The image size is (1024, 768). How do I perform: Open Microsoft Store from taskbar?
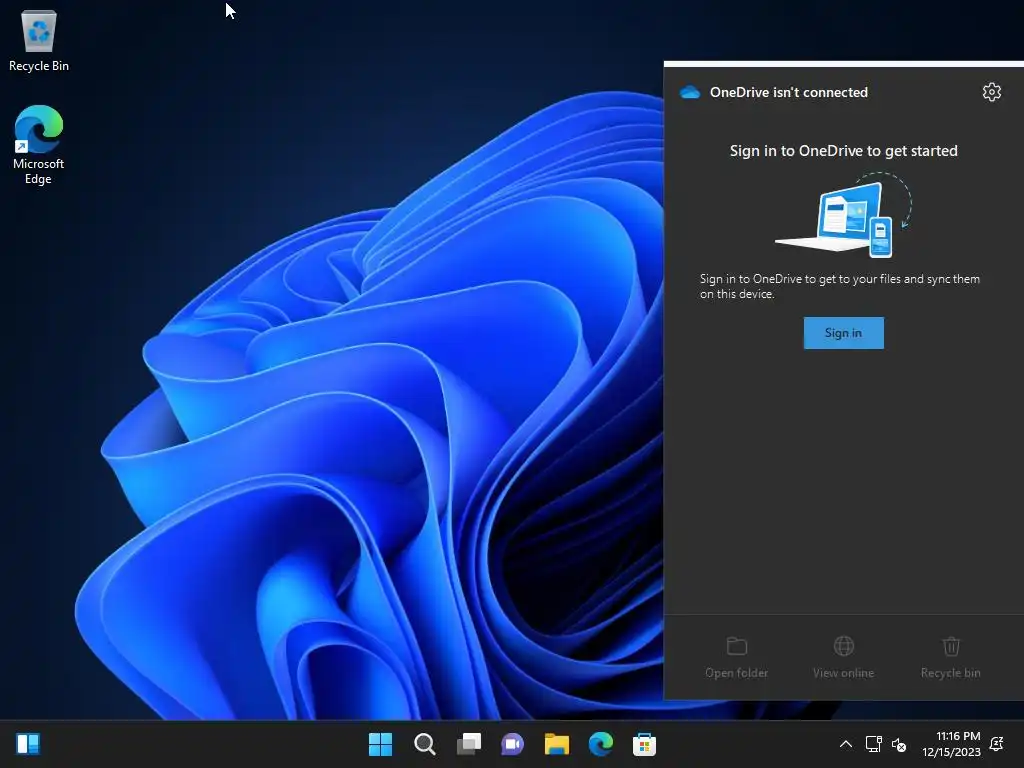coord(644,744)
